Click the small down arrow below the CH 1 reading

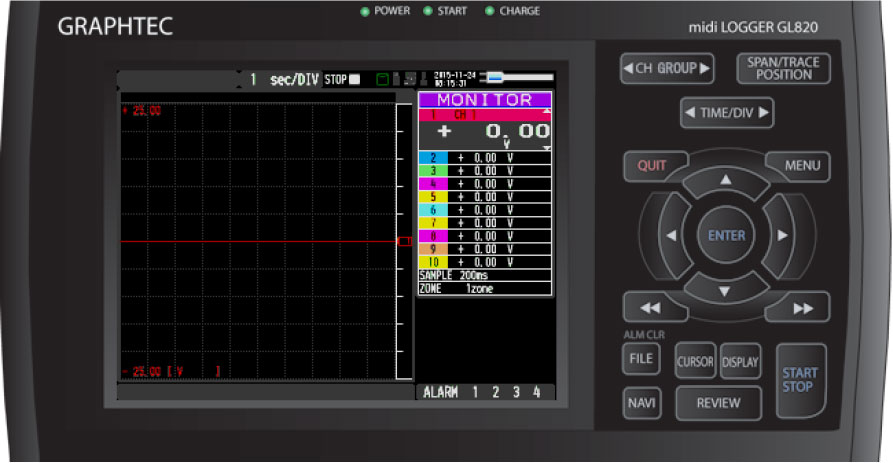point(547,148)
